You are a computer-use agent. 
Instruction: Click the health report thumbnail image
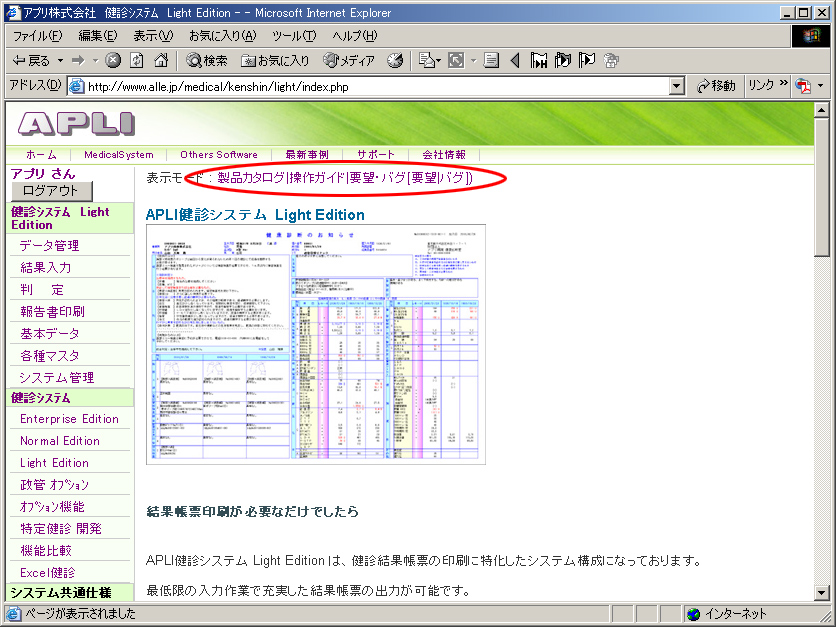pos(315,344)
